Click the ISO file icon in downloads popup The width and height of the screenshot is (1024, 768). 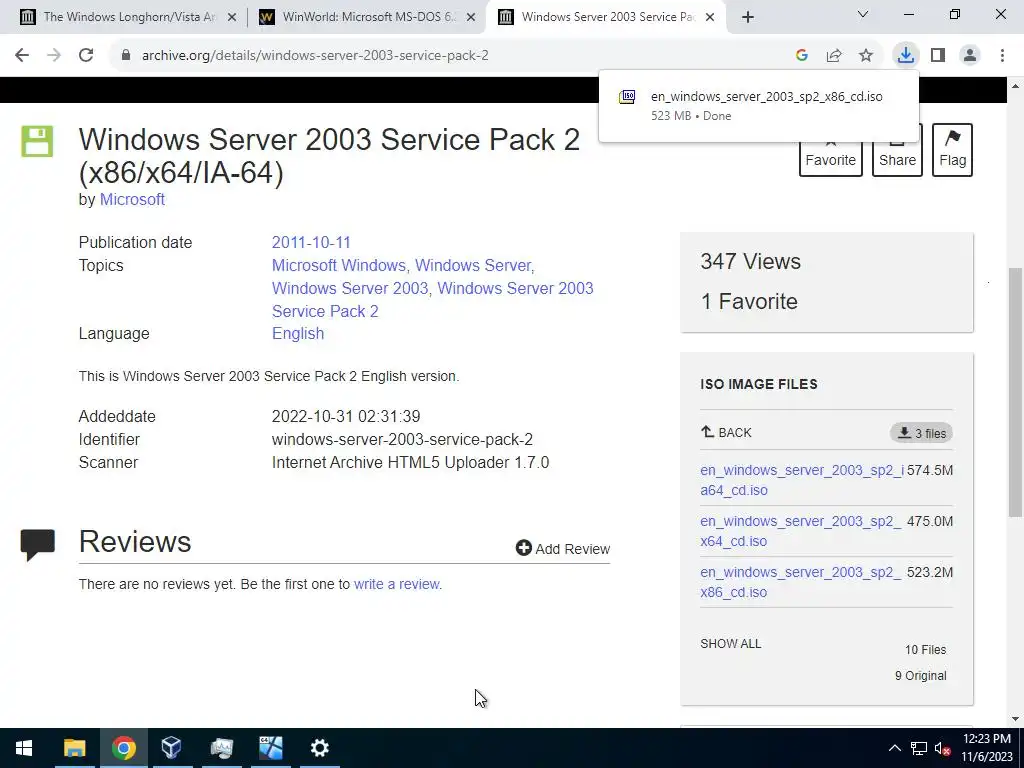[x=627, y=97]
